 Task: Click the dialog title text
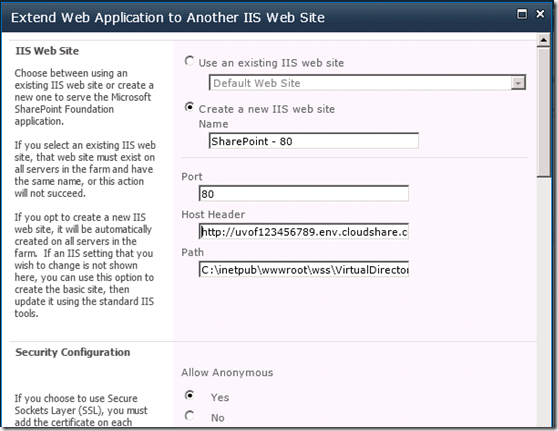point(168,17)
